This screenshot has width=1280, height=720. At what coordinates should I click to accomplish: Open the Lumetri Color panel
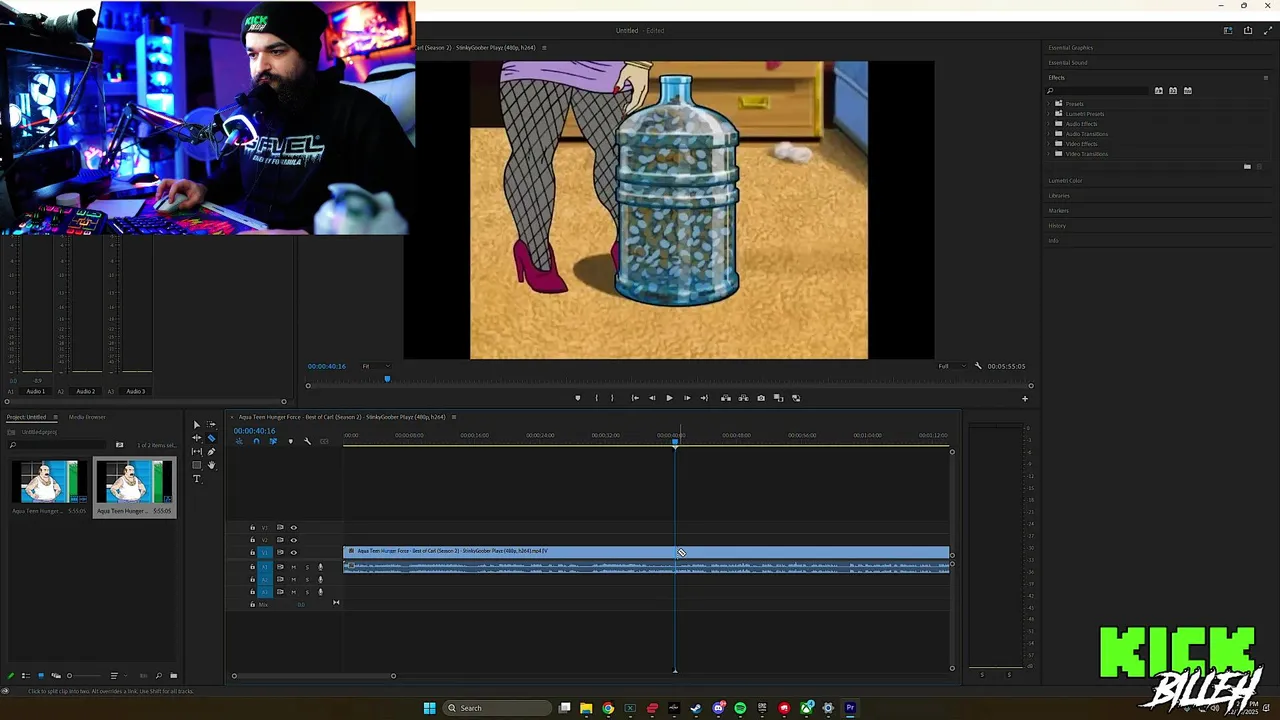[1065, 181]
